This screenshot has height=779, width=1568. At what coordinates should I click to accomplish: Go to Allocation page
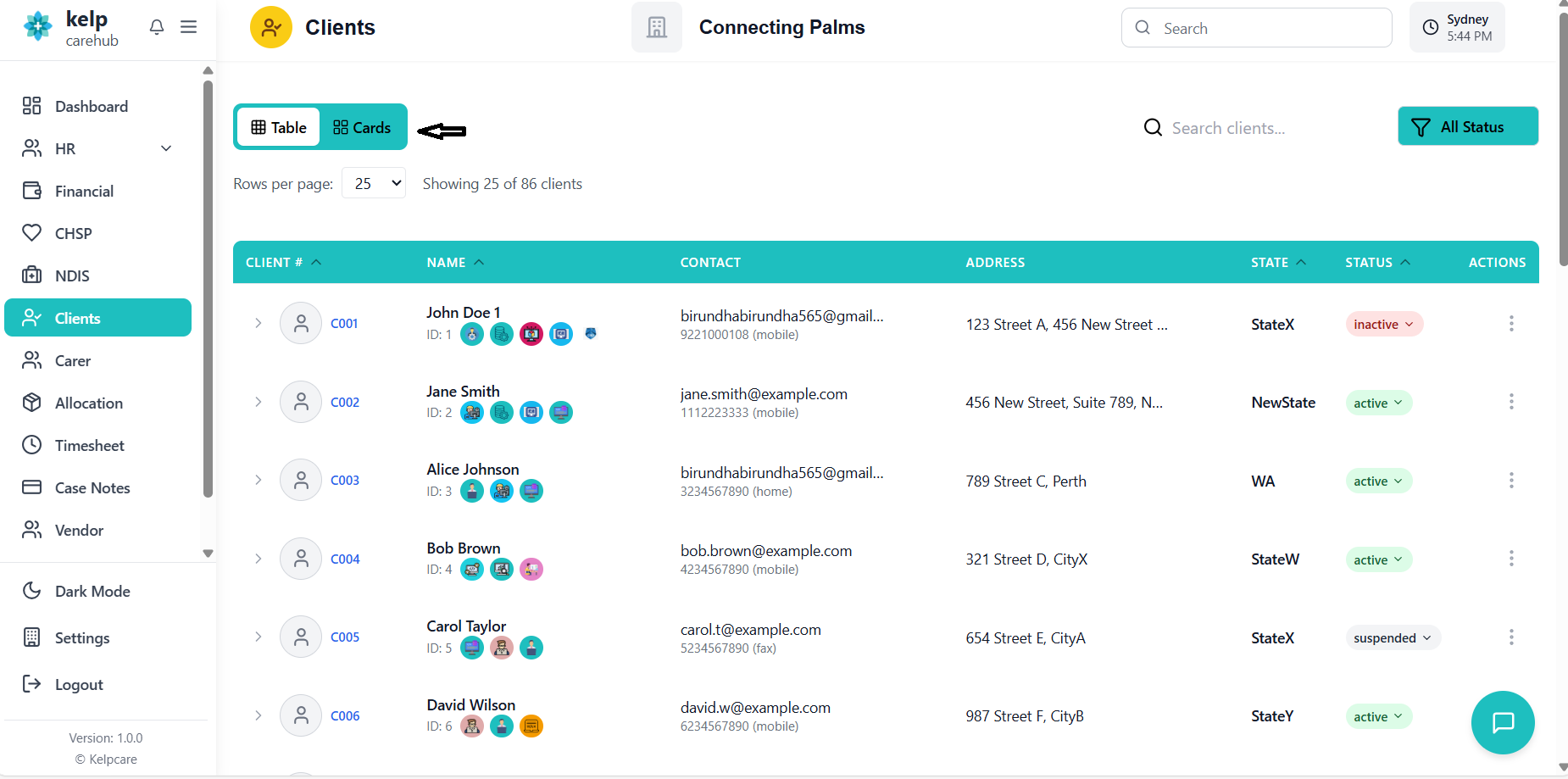click(88, 403)
